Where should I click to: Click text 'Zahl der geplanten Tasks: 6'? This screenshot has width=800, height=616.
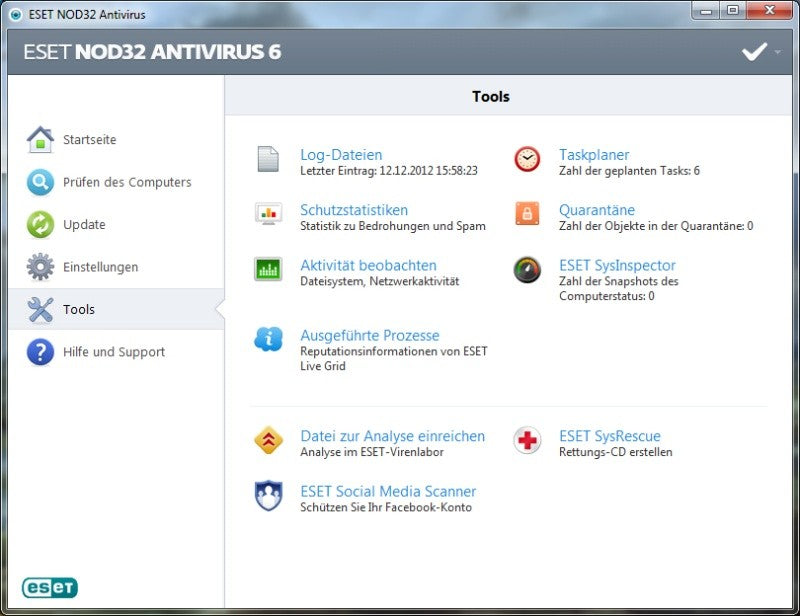coord(629,171)
